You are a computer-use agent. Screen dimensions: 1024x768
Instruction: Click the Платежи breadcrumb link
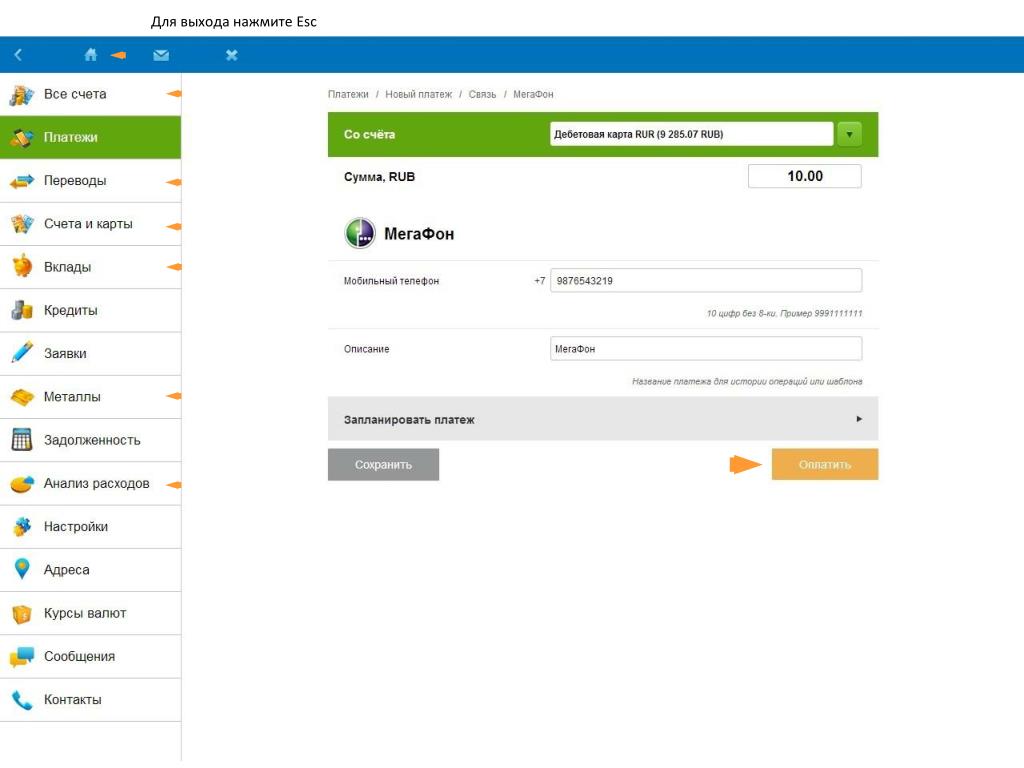pos(348,95)
